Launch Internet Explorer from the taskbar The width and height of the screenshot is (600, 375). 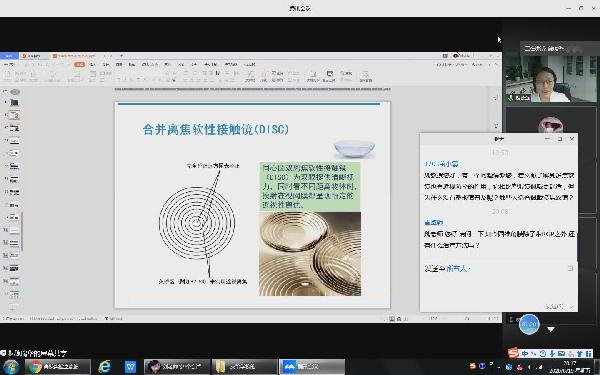click(104, 367)
